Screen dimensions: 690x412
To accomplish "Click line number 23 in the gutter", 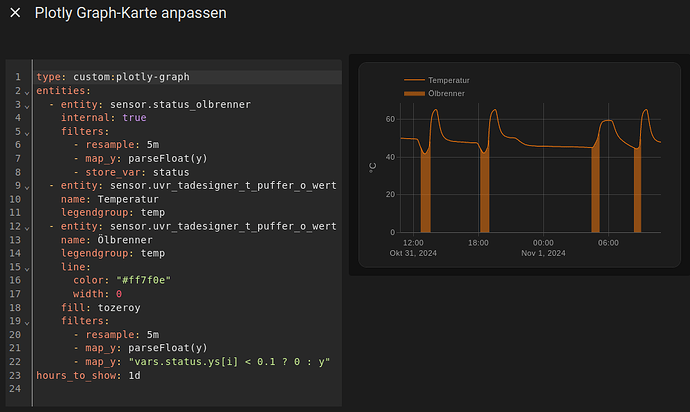I will pos(17,375).
